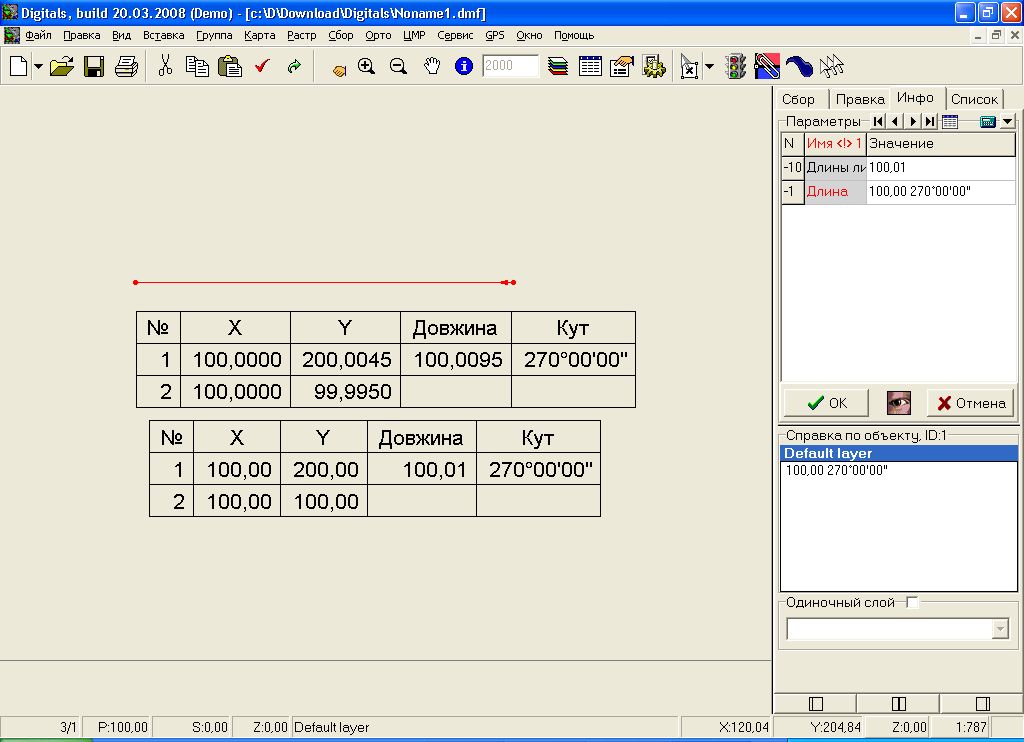Click the Print icon in toolbar
Screen dimensions: 1024x742
(126, 66)
